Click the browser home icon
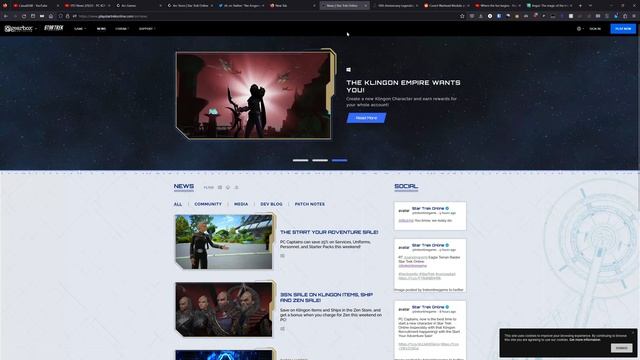 (x=51, y=16)
